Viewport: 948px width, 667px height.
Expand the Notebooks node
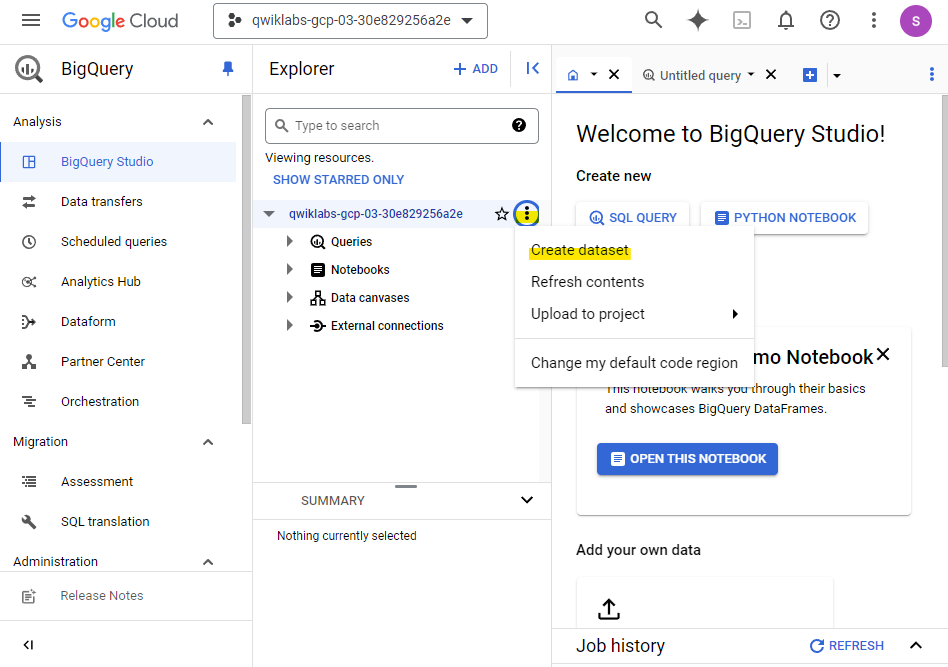290,269
